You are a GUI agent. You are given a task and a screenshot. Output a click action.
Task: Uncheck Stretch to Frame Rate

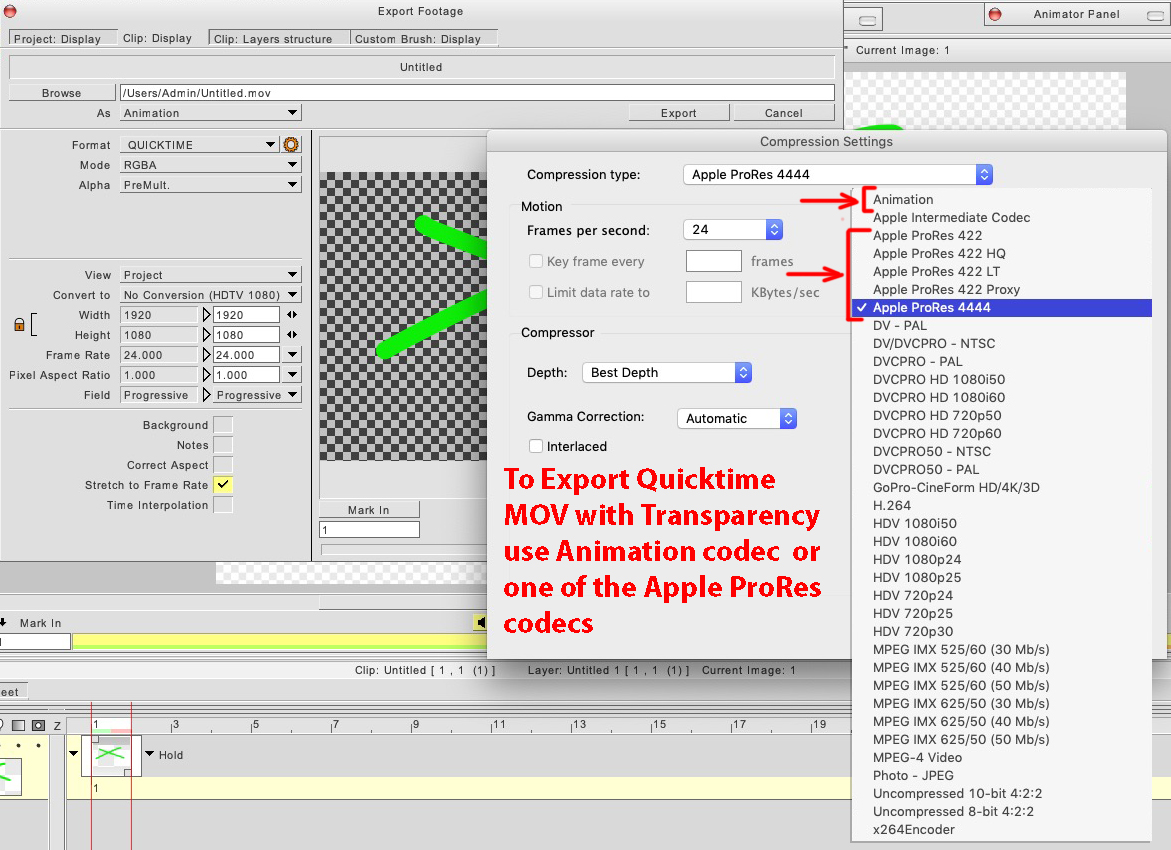[x=223, y=485]
